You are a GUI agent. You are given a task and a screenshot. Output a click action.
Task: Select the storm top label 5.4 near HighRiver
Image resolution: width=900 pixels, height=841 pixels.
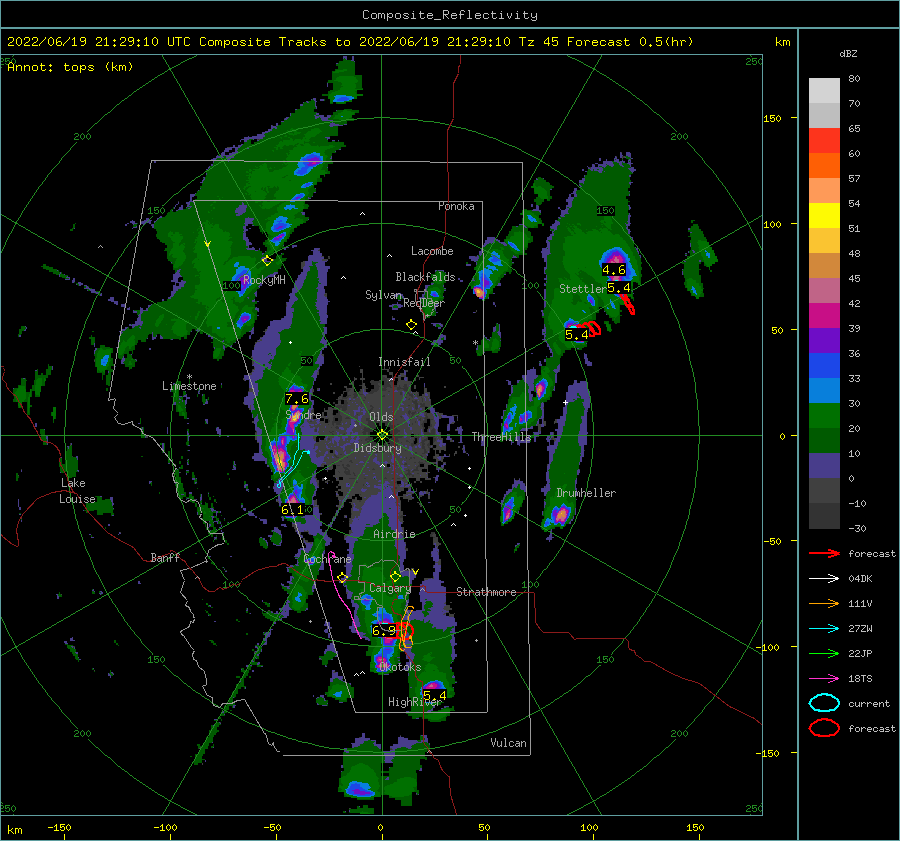pos(435,696)
